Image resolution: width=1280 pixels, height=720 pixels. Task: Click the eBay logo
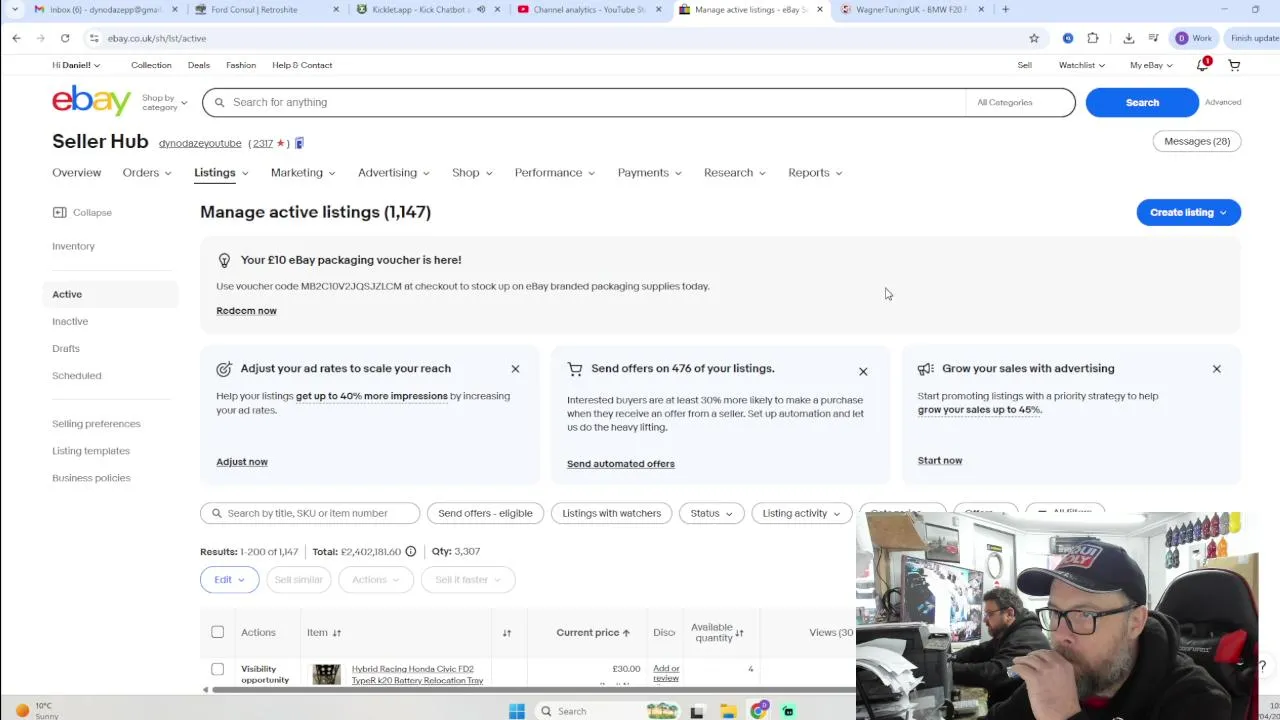[91, 101]
